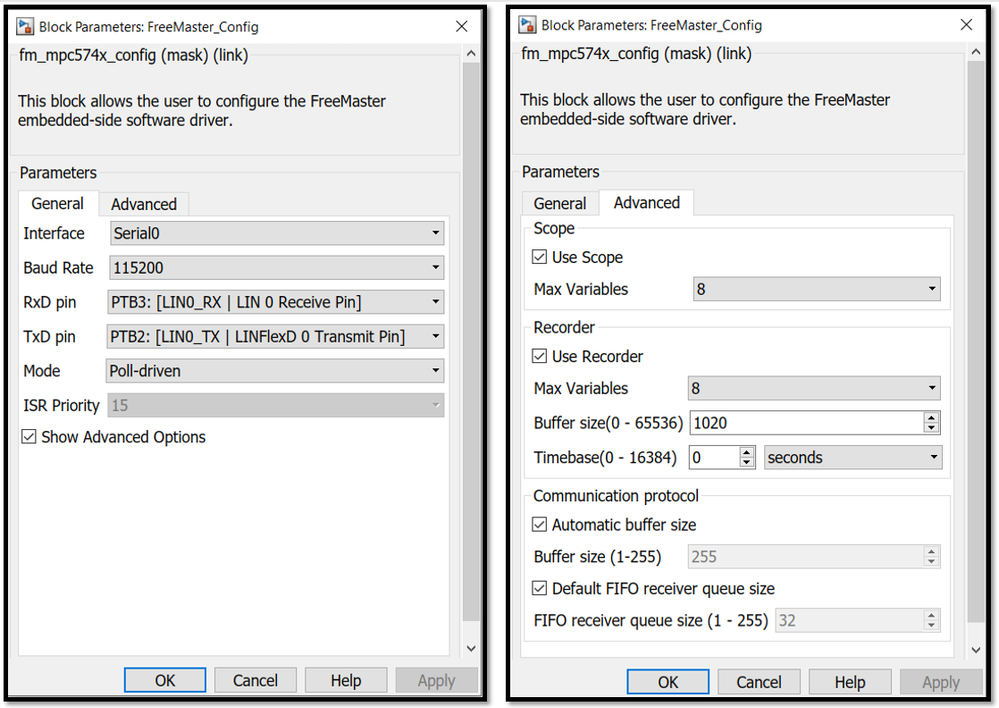999x708 pixels.
Task: Open Help from the right dialog
Action: point(849,683)
